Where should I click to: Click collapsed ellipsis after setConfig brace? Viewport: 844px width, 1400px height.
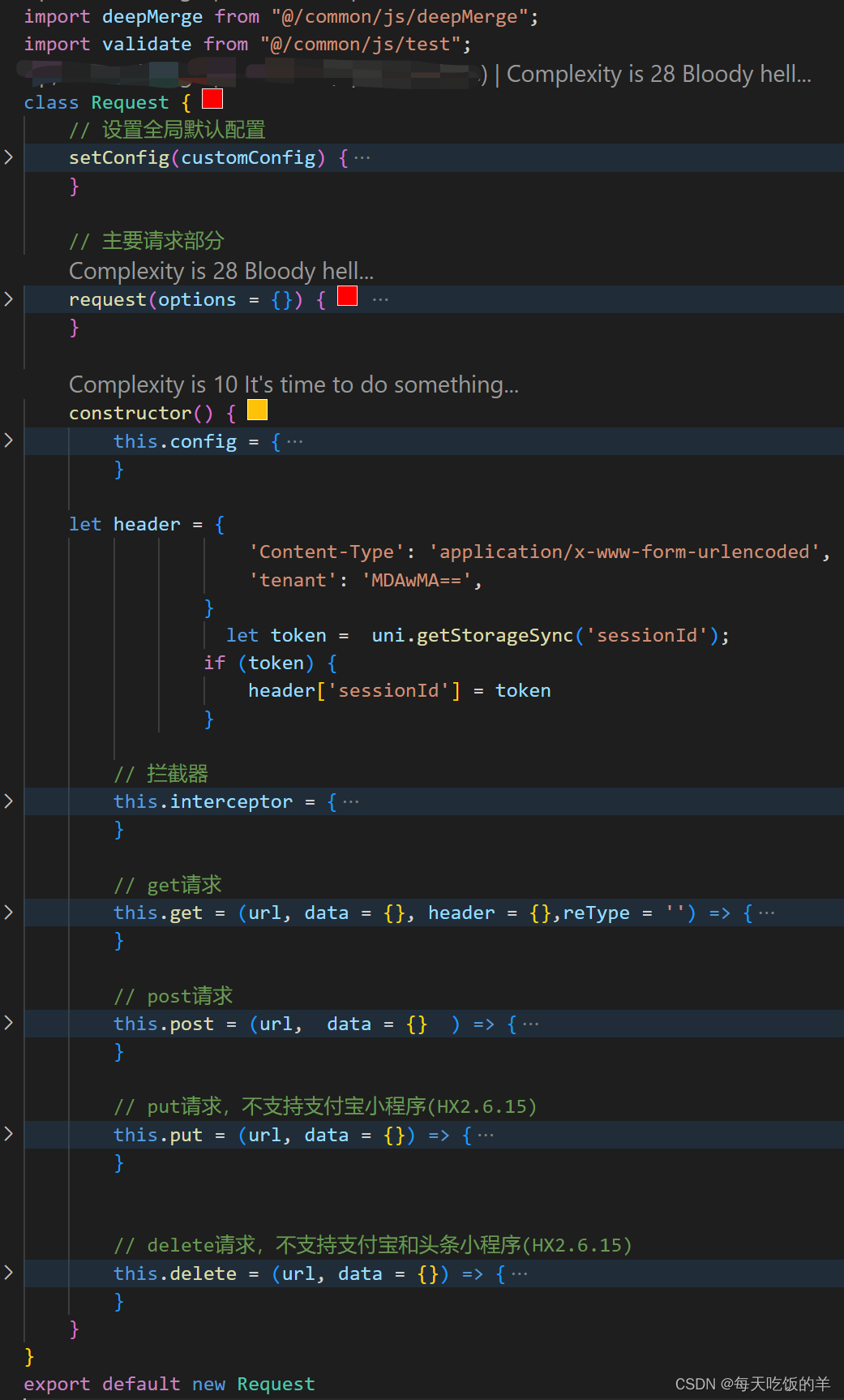coord(362,158)
